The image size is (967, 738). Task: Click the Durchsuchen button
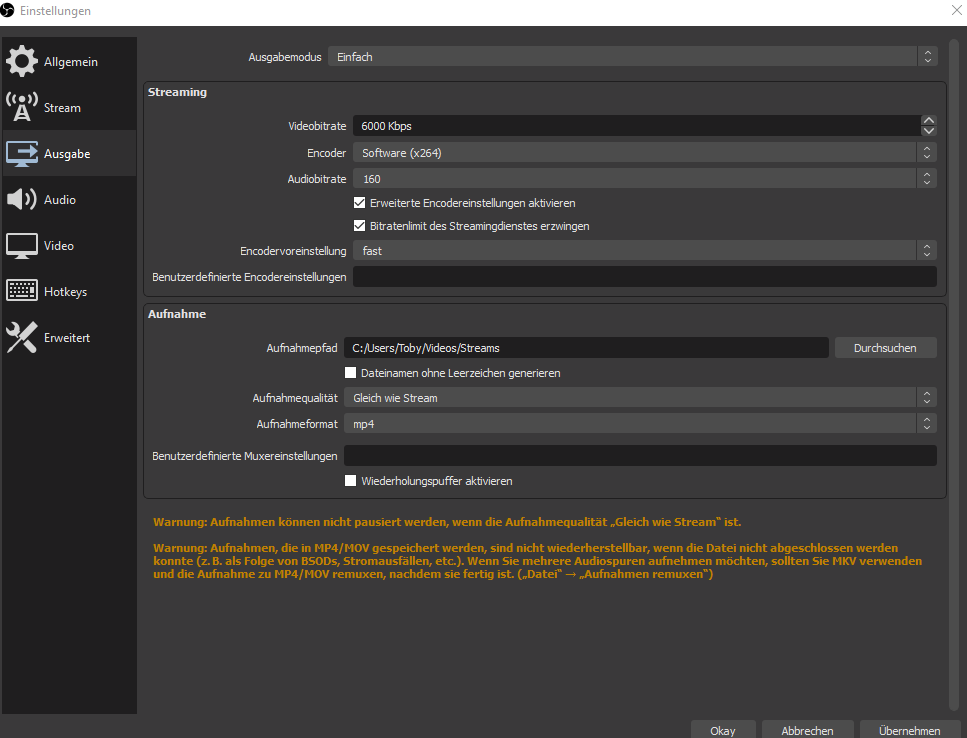(x=885, y=347)
